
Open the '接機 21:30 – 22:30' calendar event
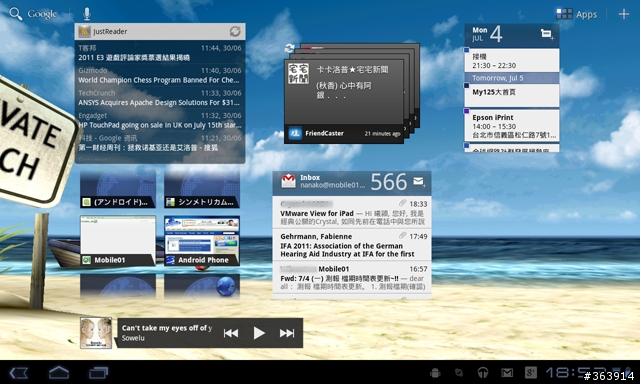512,60
